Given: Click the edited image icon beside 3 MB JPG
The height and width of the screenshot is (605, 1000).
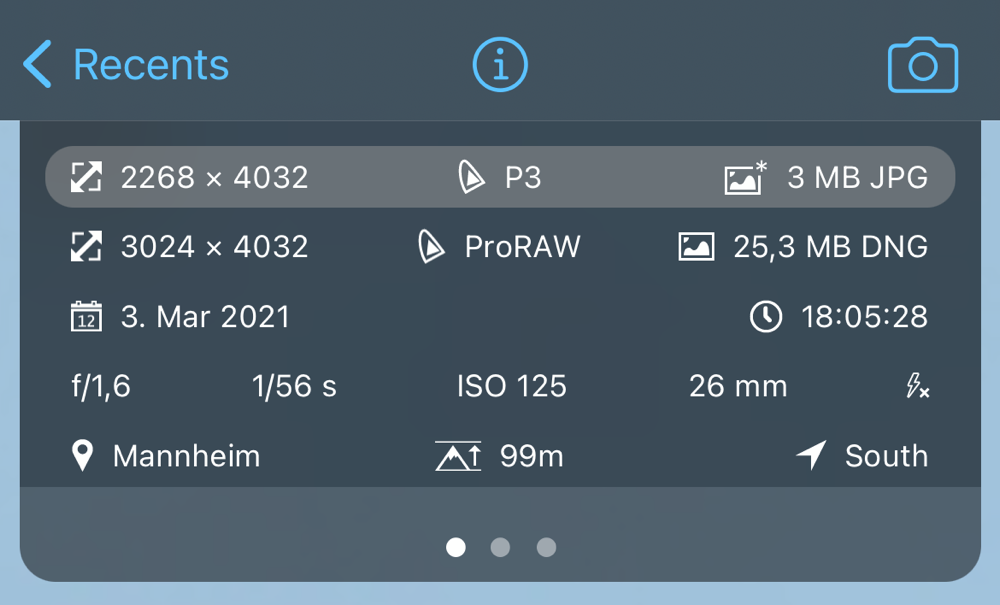Looking at the screenshot, I should pos(745,176).
